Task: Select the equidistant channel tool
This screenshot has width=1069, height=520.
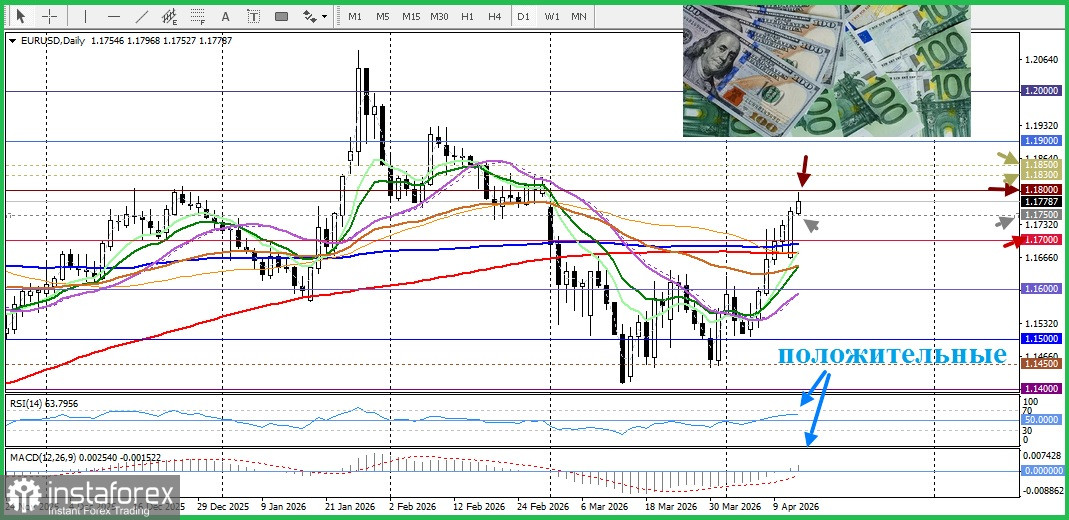Action: pos(170,16)
